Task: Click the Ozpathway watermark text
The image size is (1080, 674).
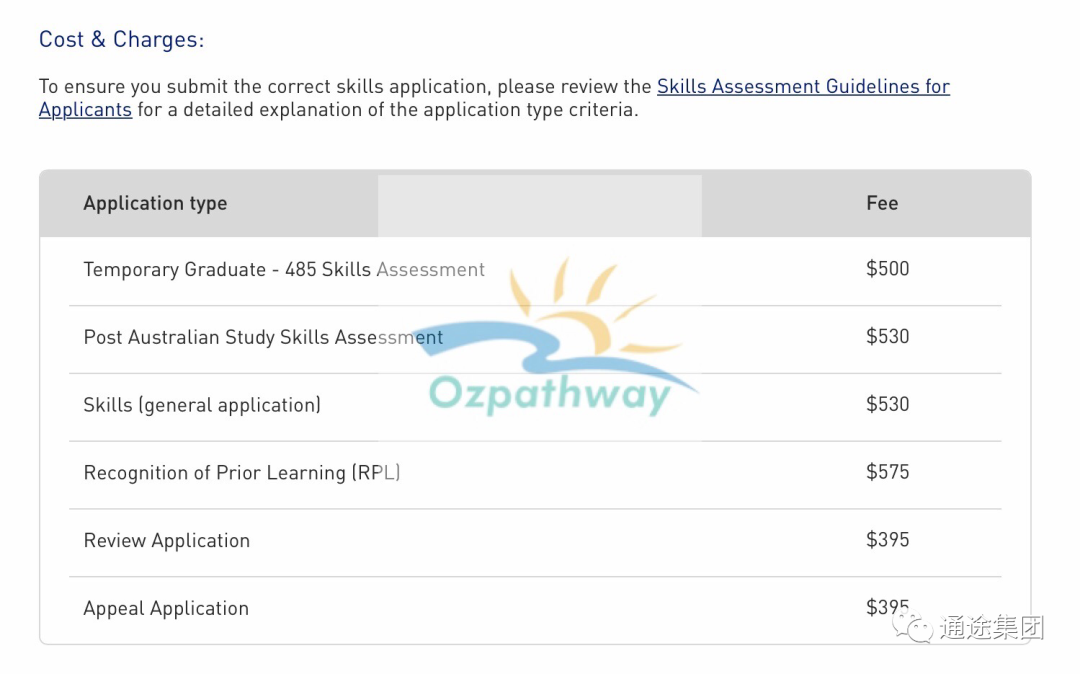Action: coord(549,394)
